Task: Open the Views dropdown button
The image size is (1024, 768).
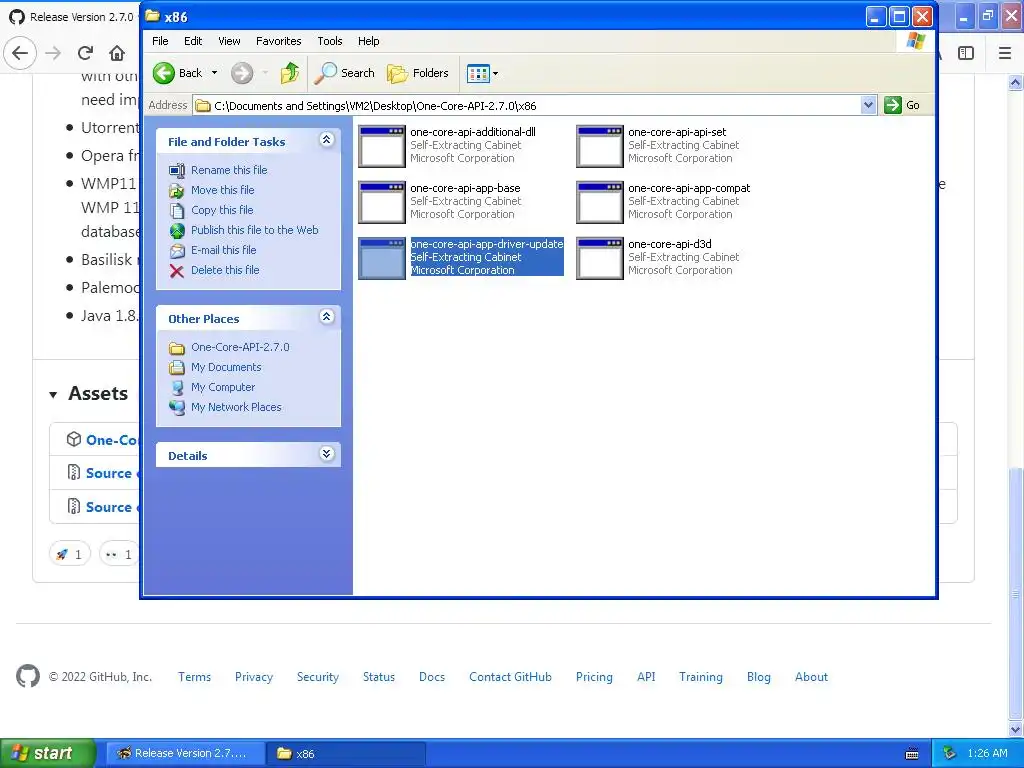Action: click(482, 73)
